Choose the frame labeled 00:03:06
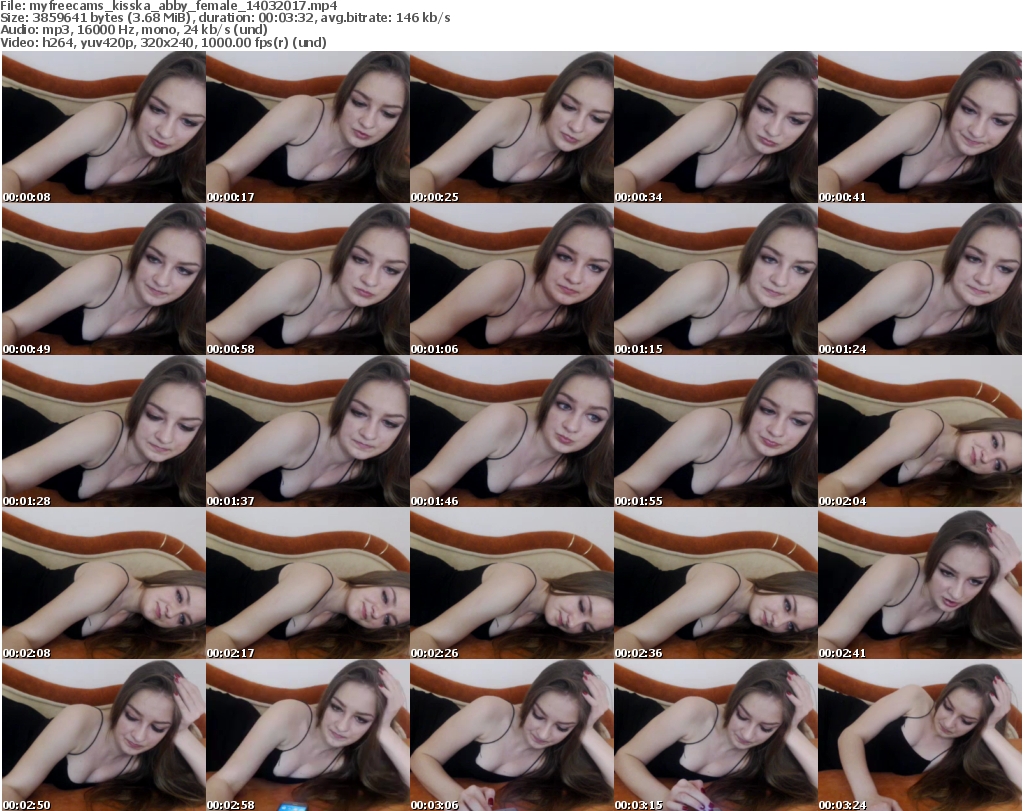The width and height of the screenshot is (1024, 811). tap(511, 735)
